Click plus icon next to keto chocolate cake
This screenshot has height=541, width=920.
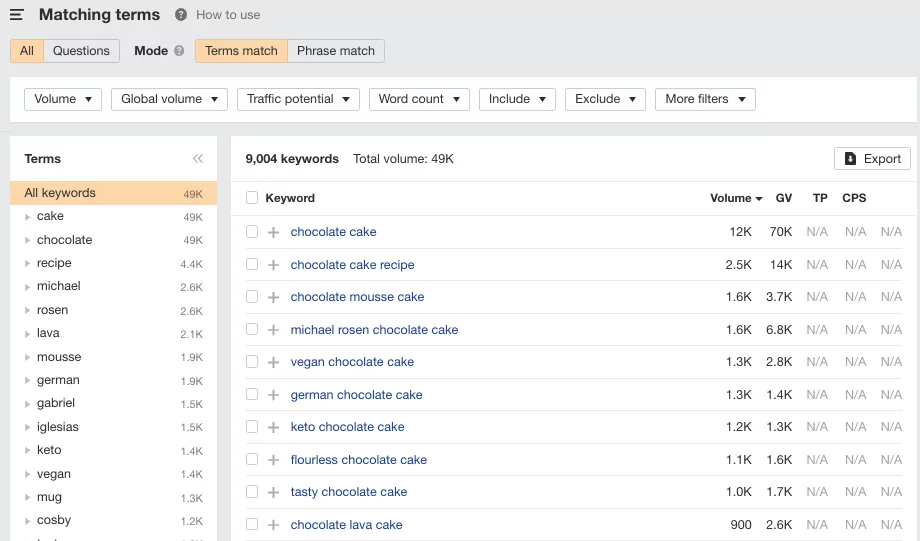tap(273, 427)
